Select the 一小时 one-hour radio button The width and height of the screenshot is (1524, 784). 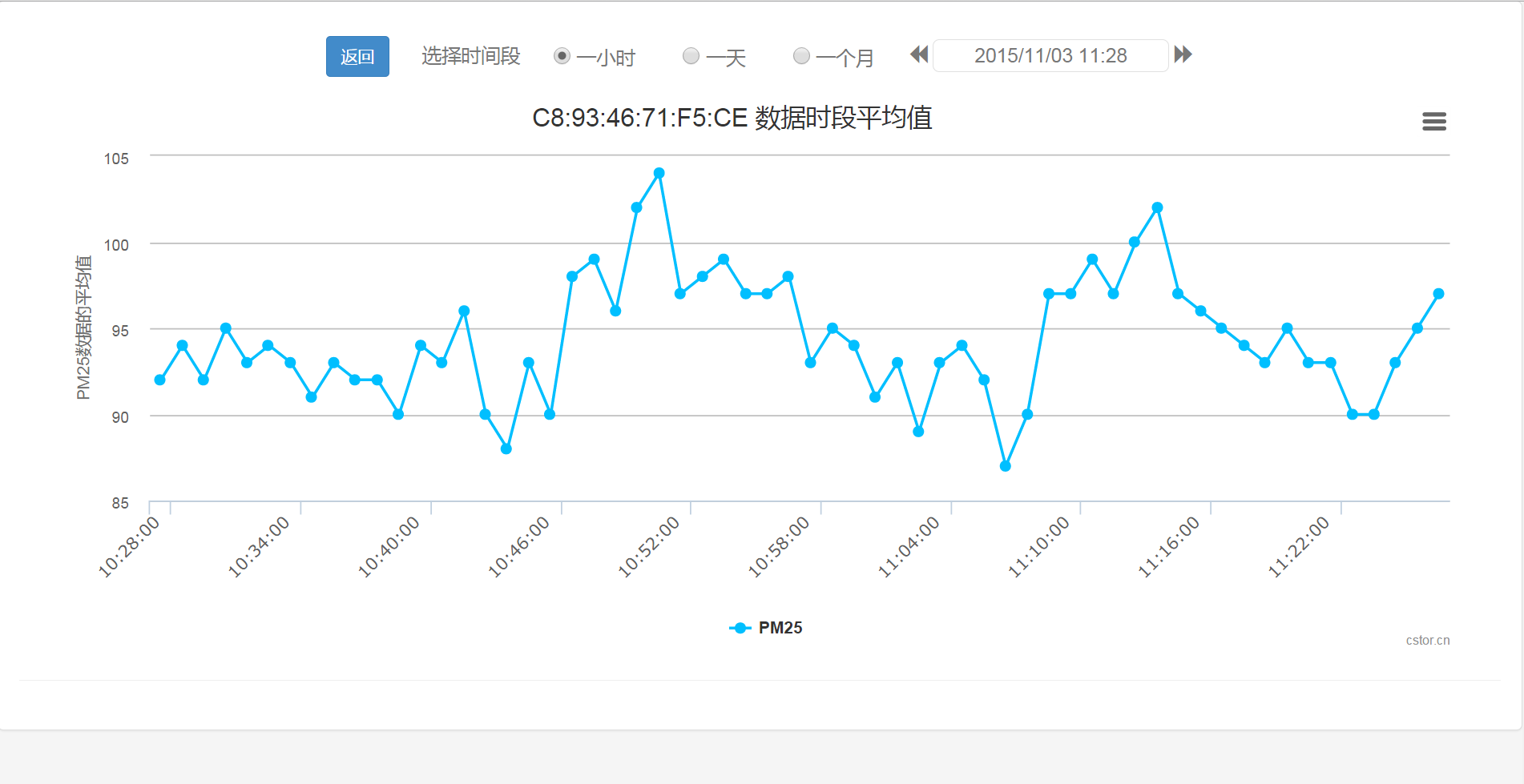tap(562, 56)
